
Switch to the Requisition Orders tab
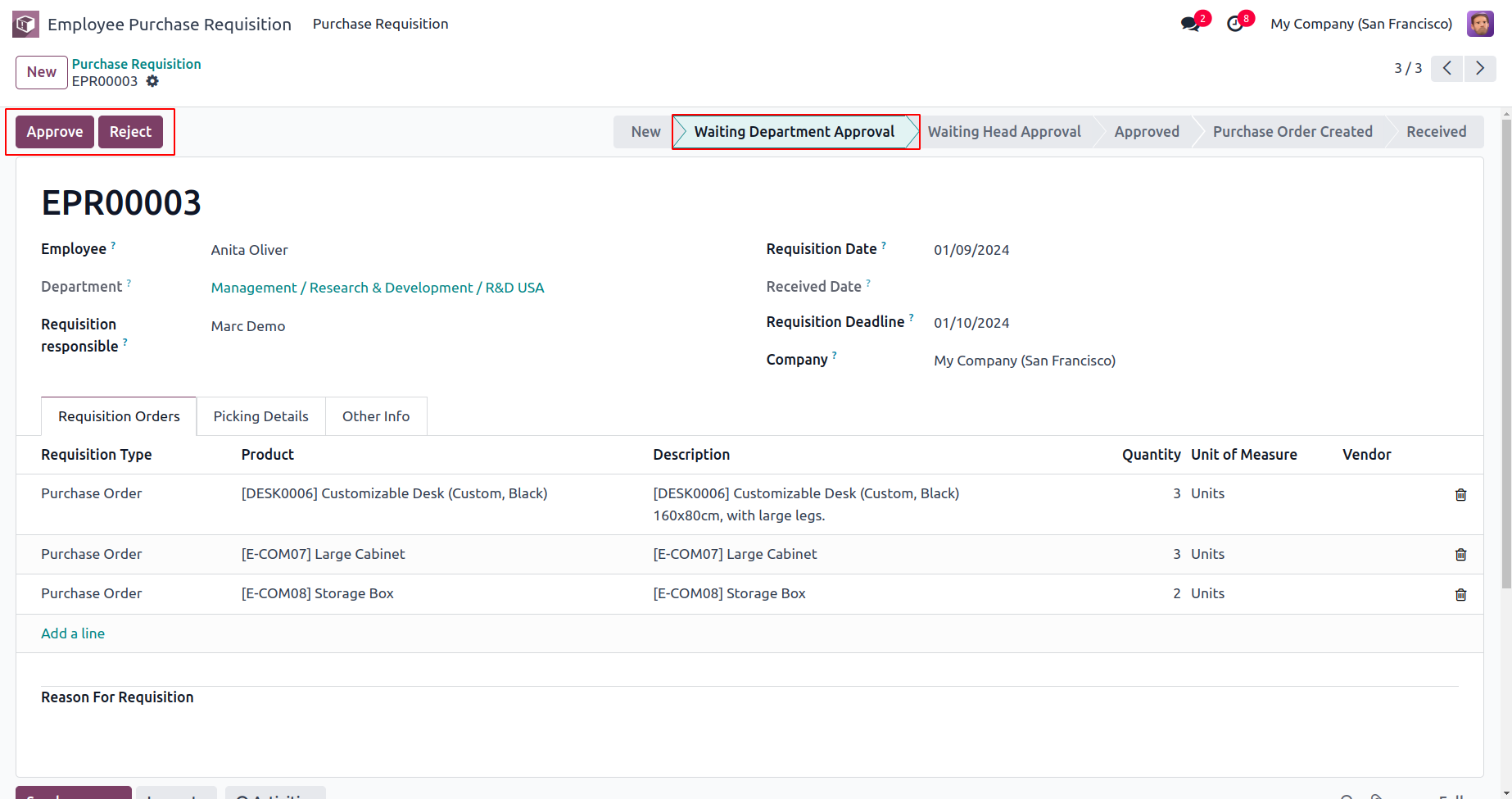[x=119, y=416]
